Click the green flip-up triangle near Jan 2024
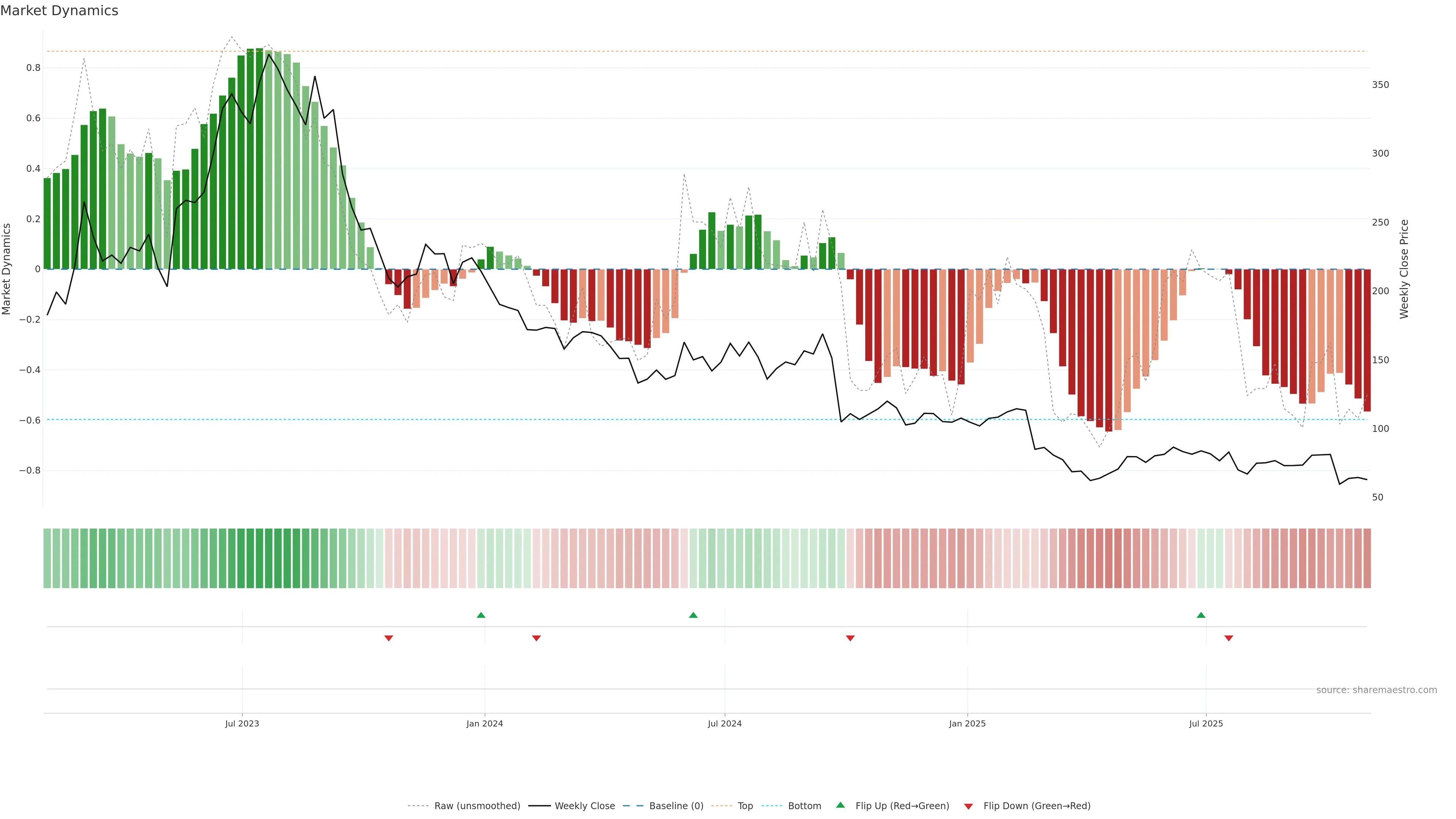This screenshot has height=819, width=1456. pyautogui.click(x=481, y=615)
